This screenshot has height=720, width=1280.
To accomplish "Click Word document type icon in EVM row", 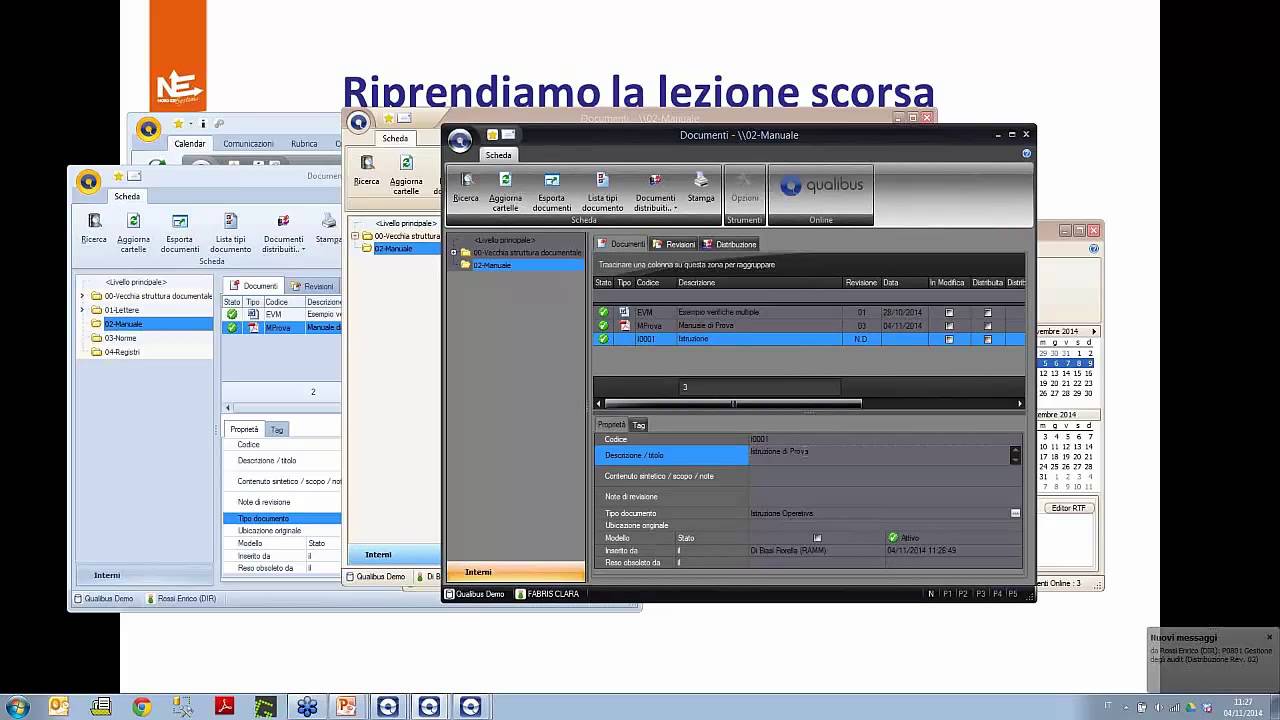I will [625, 312].
